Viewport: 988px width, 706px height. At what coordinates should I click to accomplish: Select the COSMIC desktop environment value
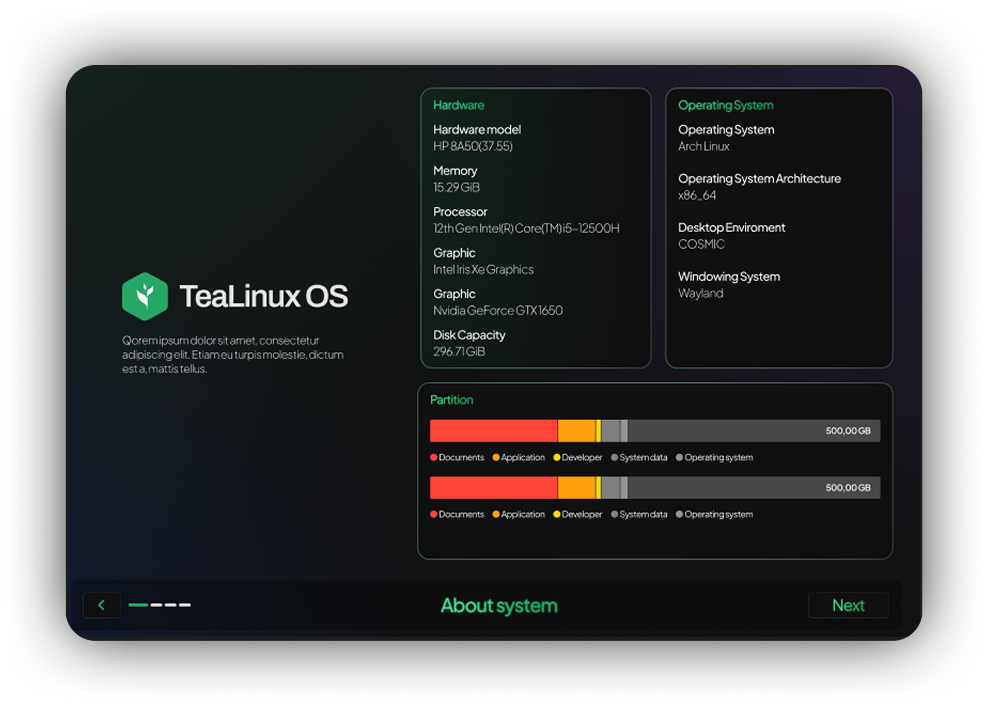tap(701, 245)
